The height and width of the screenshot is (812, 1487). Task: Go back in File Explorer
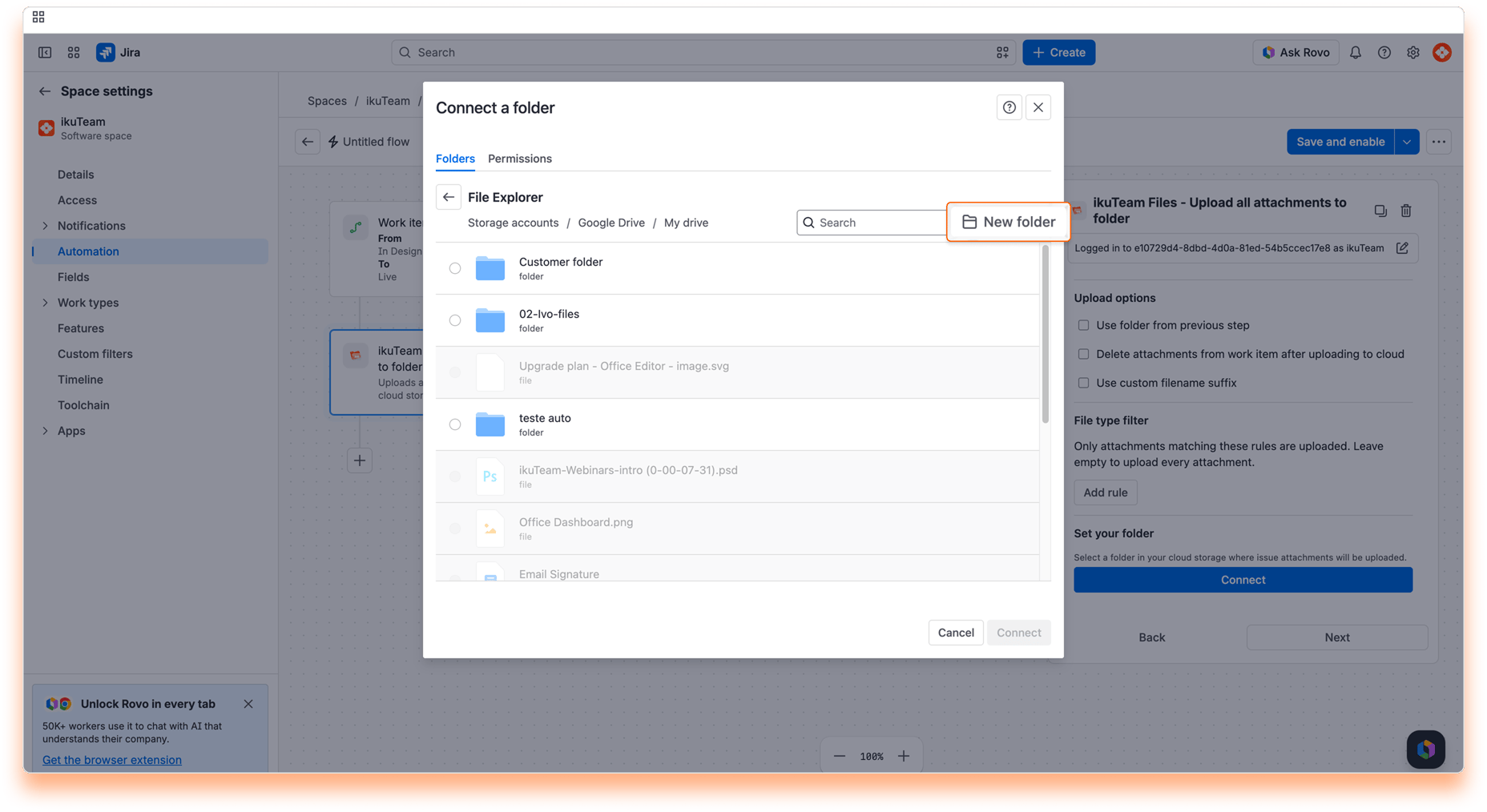(x=449, y=197)
